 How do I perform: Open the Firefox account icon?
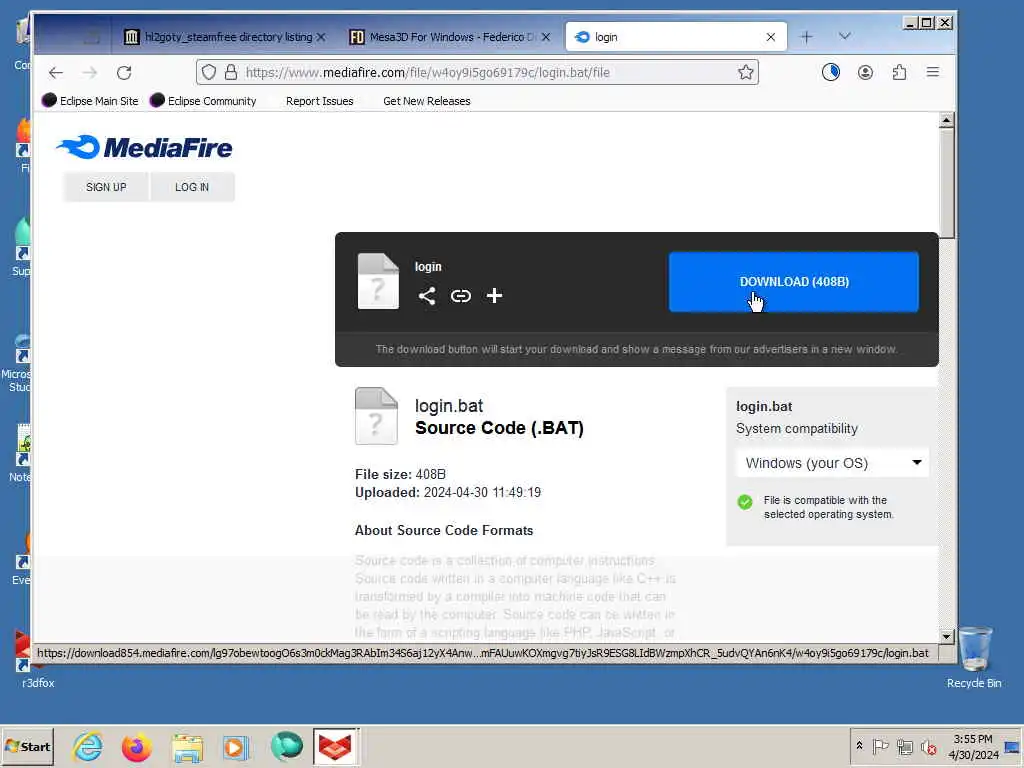[x=865, y=72]
